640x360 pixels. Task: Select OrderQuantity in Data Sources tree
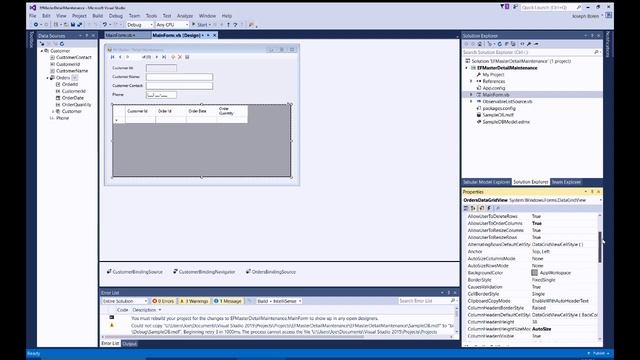click(x=76, y=105)
